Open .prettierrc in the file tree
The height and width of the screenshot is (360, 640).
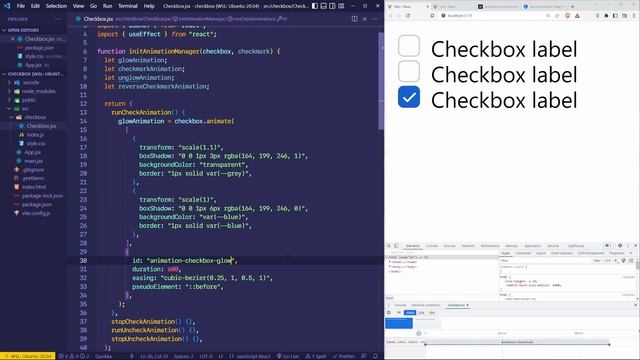(33, 178)
